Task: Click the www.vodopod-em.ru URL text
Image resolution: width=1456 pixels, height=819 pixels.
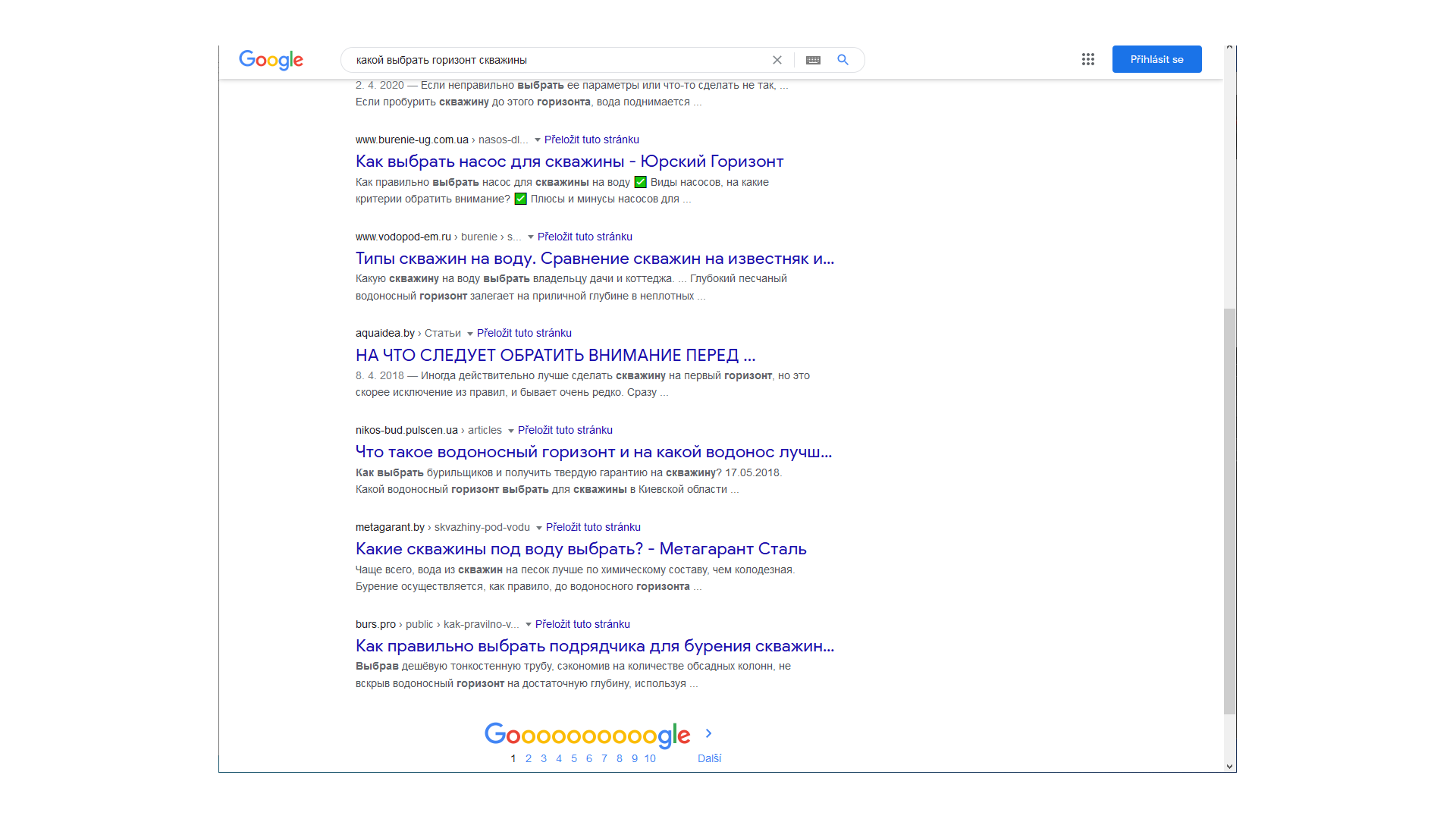Action: [x=403, y=237]
